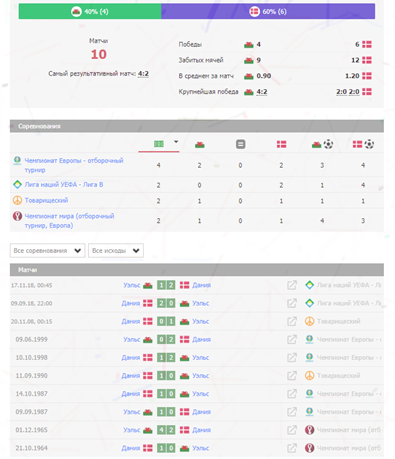Open external link icon for 17.11.18 match
The height and width of the screenshot is (459, 395).
[292, 285]
